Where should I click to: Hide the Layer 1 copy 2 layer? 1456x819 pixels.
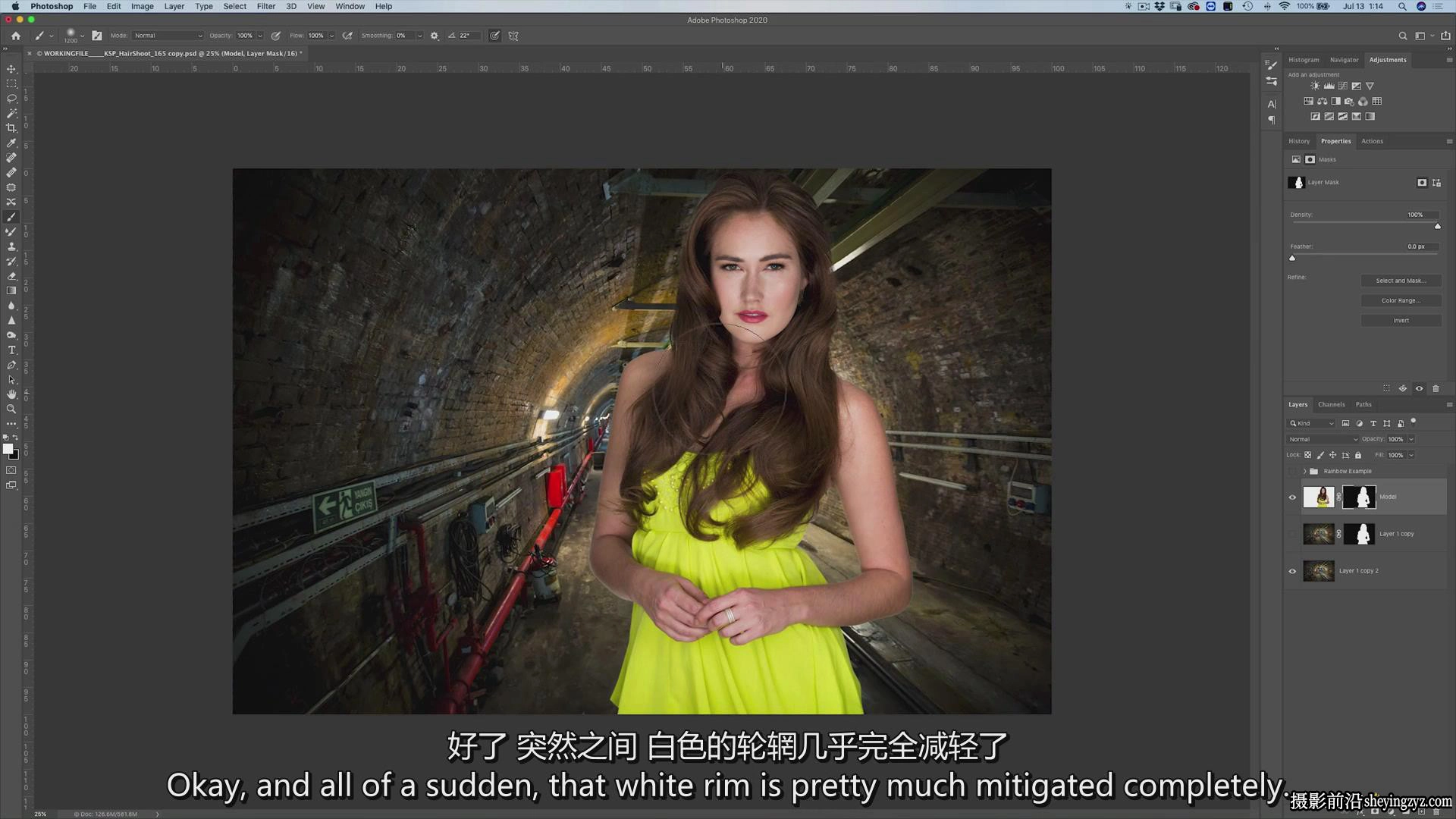pyautogui.click(x=1293, y=571)
